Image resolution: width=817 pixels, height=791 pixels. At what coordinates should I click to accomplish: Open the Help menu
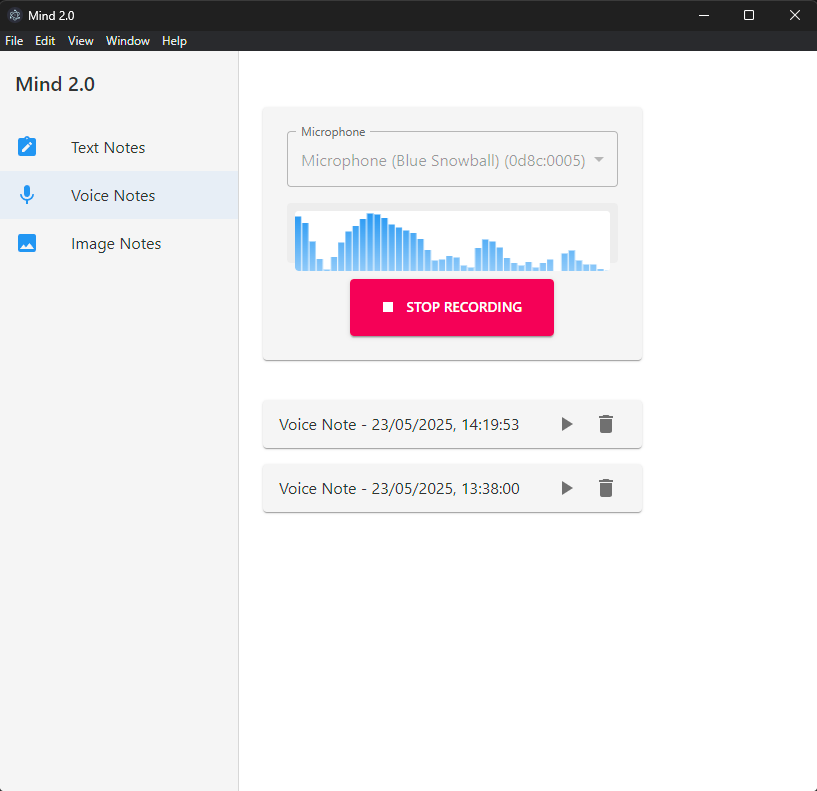(x=174, y=41)
